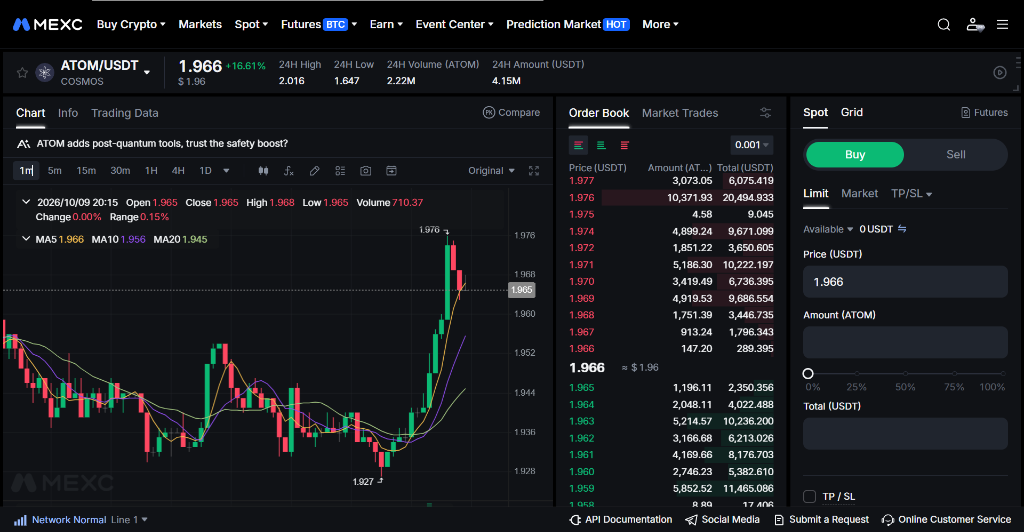Open the calendar/date layout icon
The width and height of the screenshot is (1024, 532).
point(391,171)
